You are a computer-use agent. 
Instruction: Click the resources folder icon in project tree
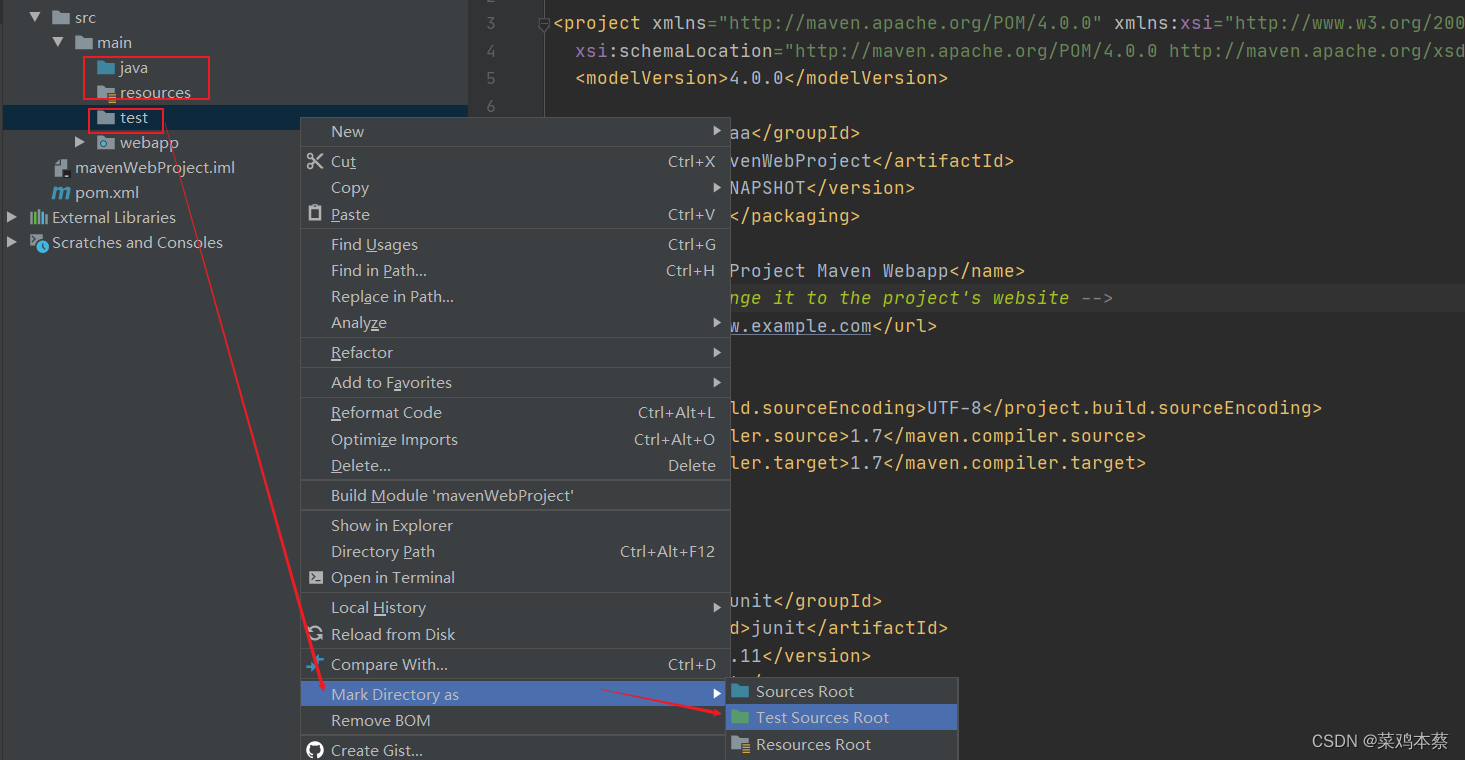click(x=105, y=92)
